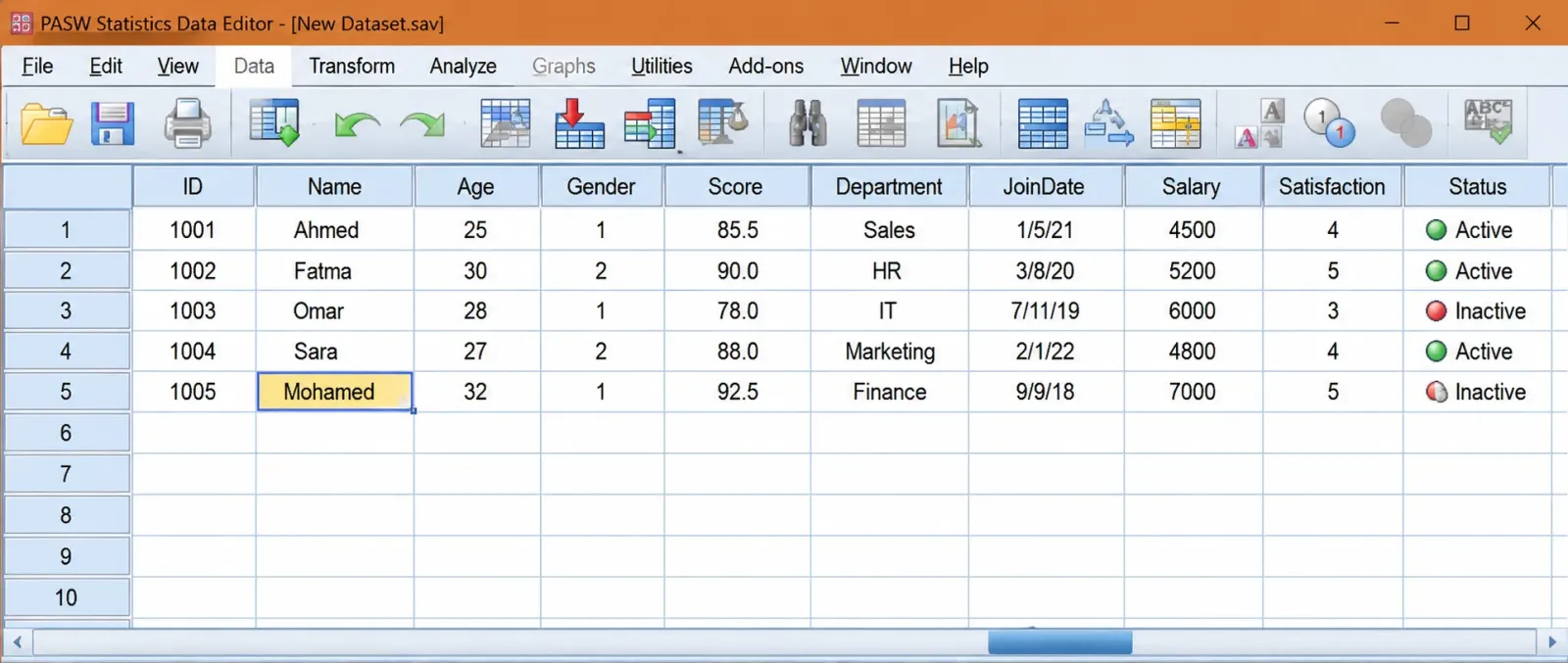Click the yellow Select Cases icon
Viewport: 1568px width, 663px height.
pos(1175,124)
